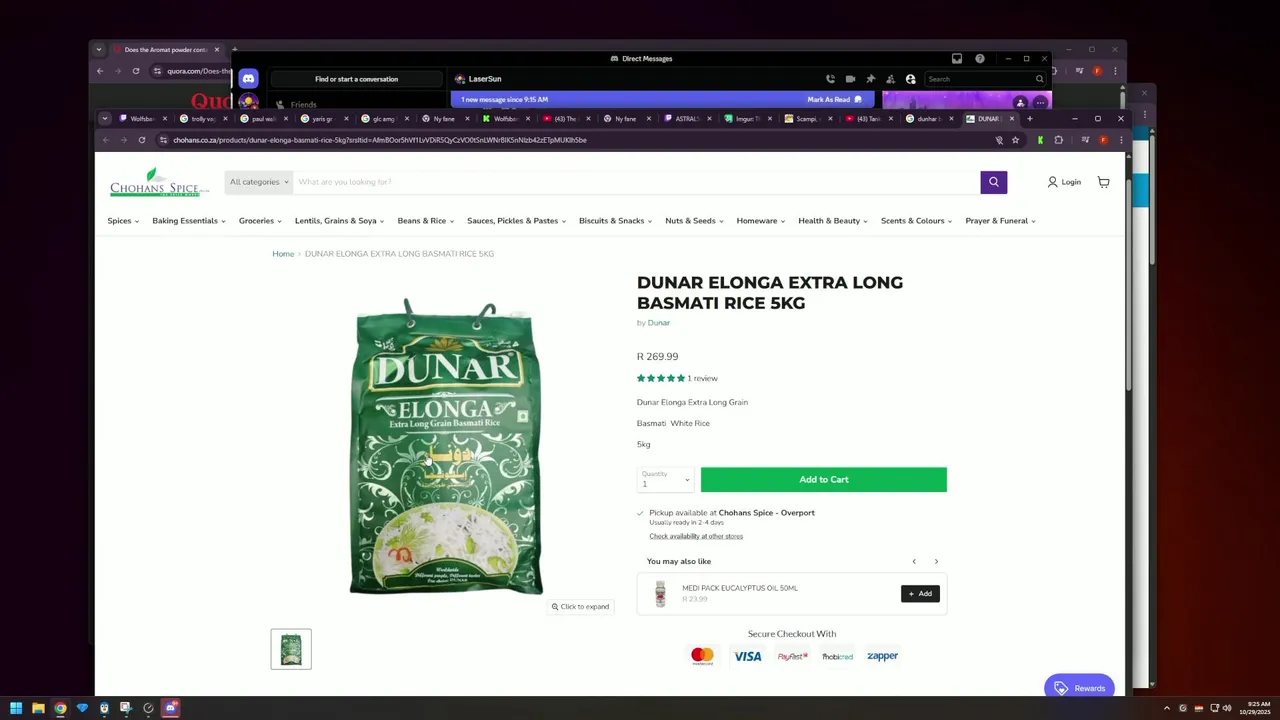The image size is (1280, 720).
Task: Expand the Beans & Rice menu
Action: [426, 221]
